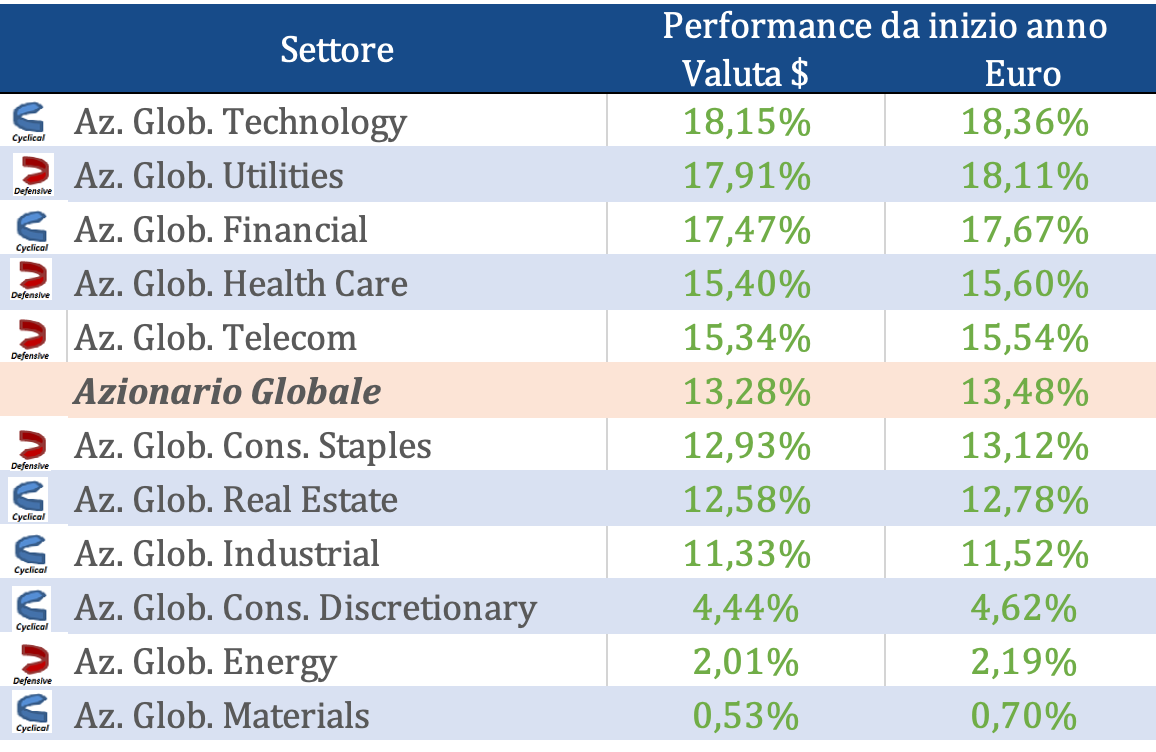The height and width of the screenshot is (752, 1156).
Task: Select the Azionario Globale row label
Action: pos(227,391)
